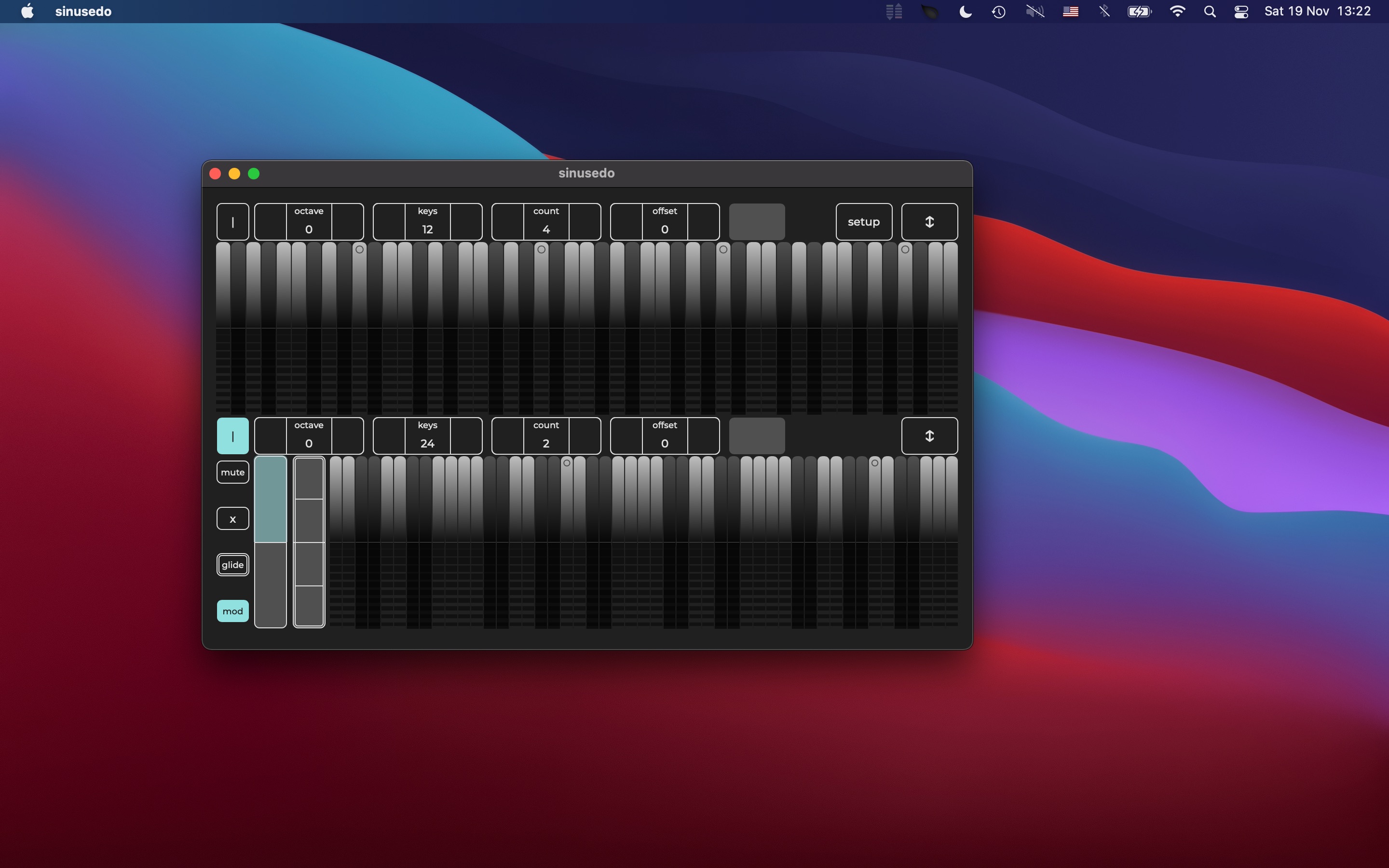Screen dimensions: 1389x868
Task: Decrease the top row count value of 4
Action: (508, 222)
